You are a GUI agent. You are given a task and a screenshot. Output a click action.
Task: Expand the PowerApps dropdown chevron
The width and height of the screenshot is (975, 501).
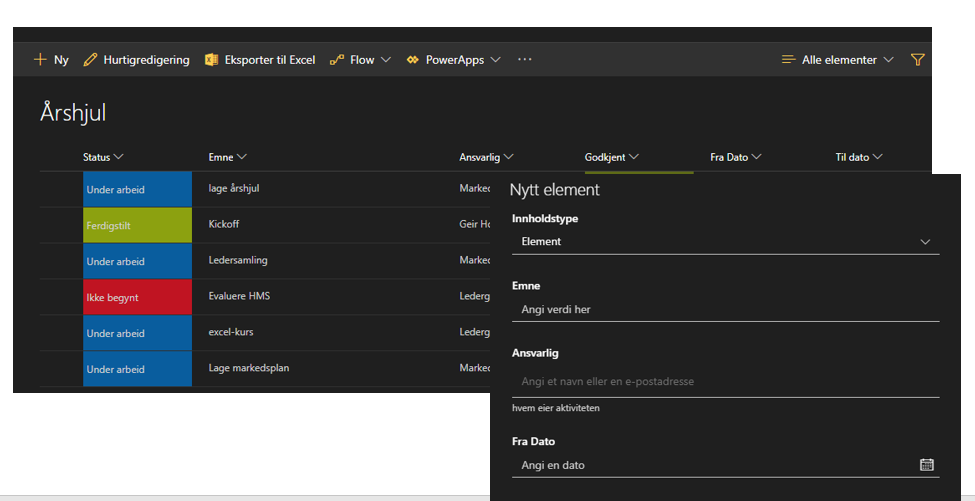[495, 60]
